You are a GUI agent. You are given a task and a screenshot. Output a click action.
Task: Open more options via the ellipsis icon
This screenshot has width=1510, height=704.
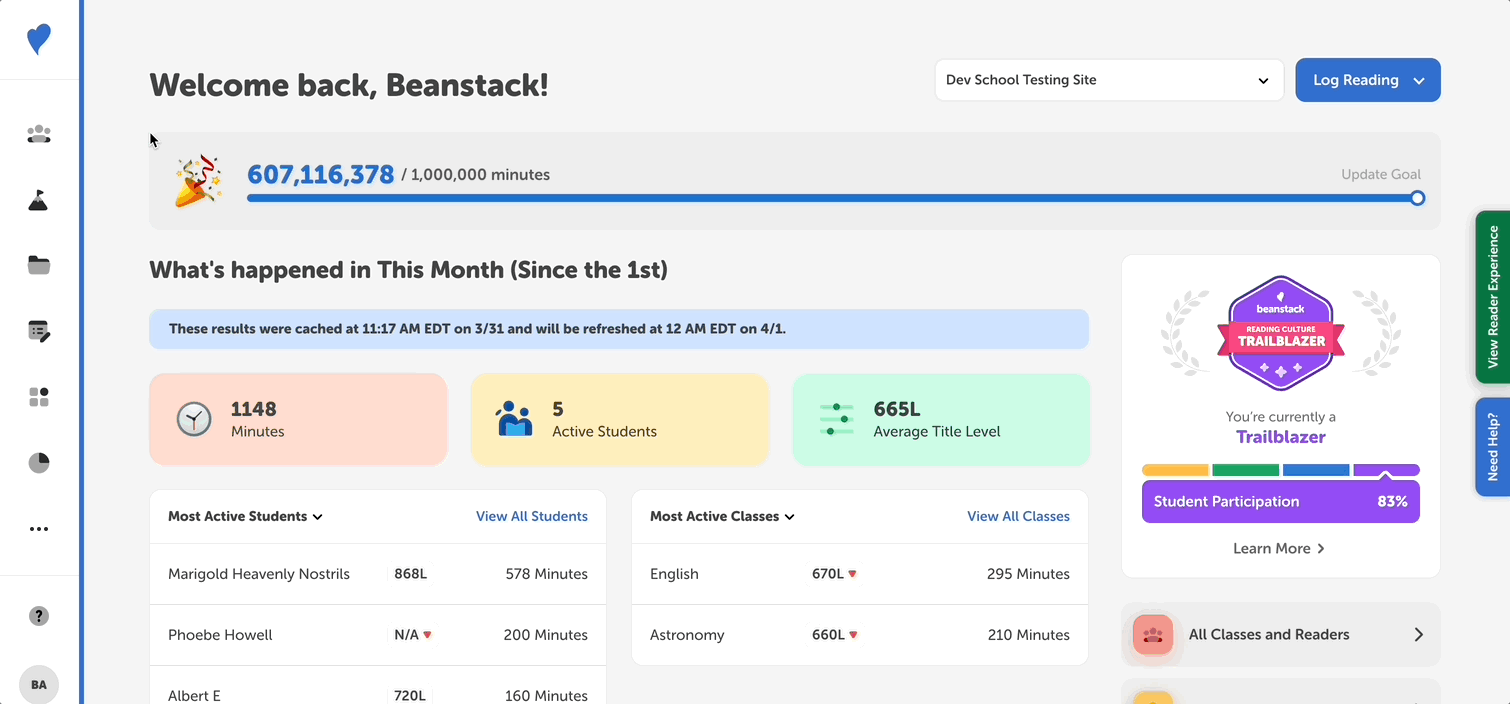coord(39,528)
